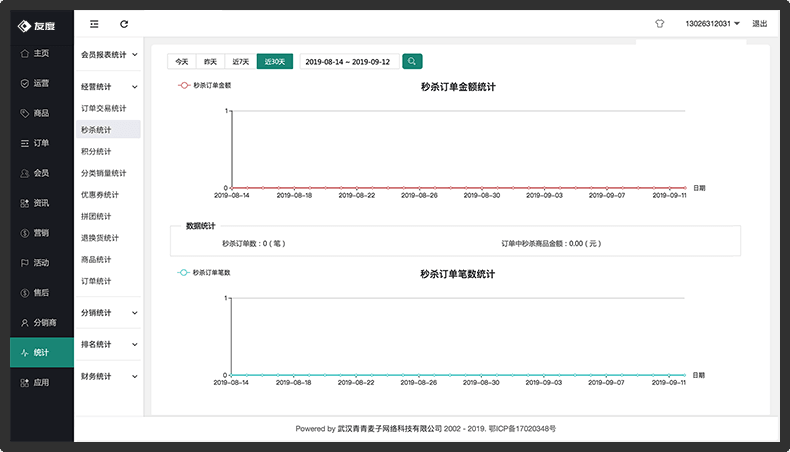Expand 会员报表统计 menu group
This screenshot has width=790, height=452.
pos(109,54)
